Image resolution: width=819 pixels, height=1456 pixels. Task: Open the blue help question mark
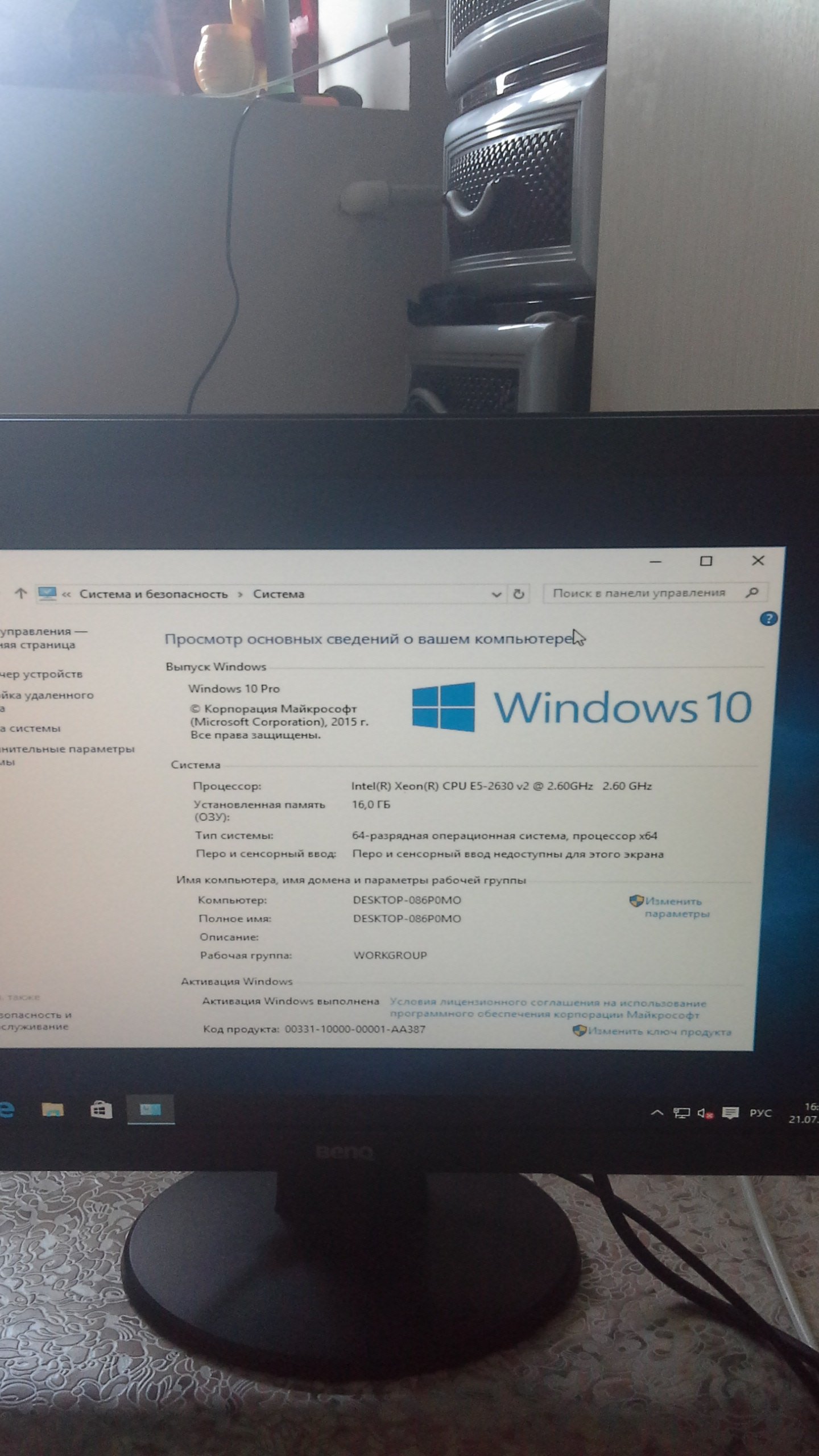point(768,618)
